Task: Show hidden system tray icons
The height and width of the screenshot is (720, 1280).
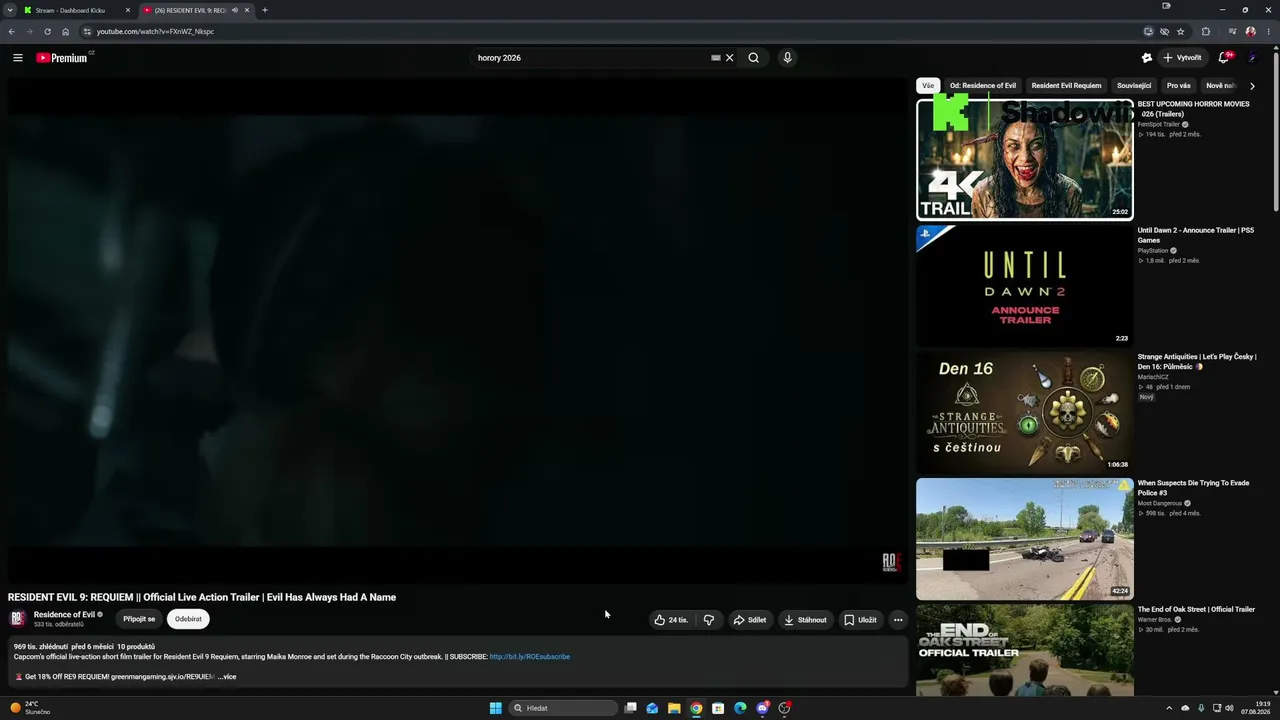Action: (x=1169, y=708)
